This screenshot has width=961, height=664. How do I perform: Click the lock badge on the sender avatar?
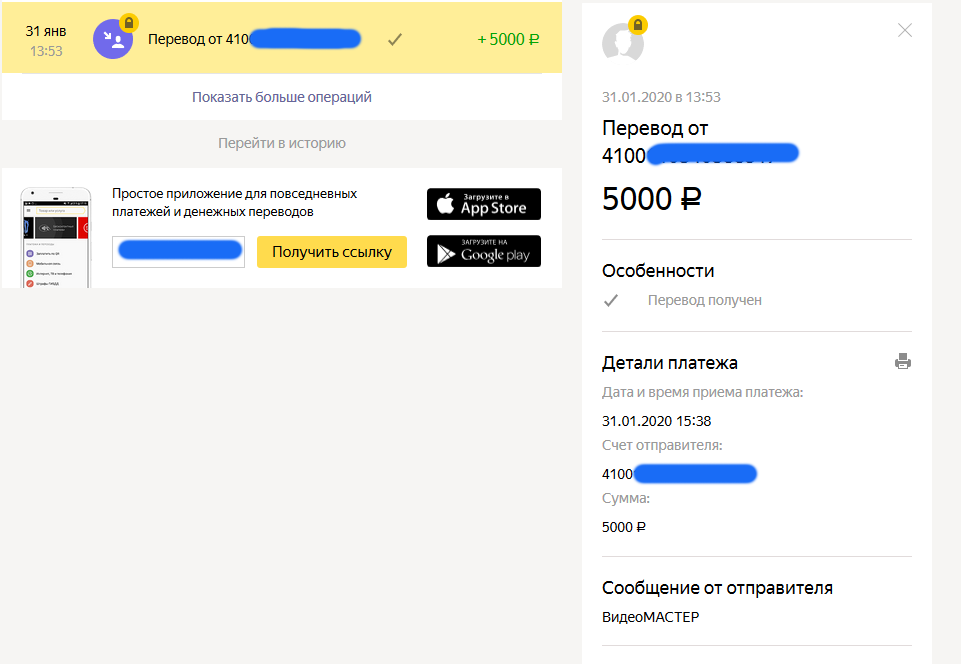coord(638,24)
